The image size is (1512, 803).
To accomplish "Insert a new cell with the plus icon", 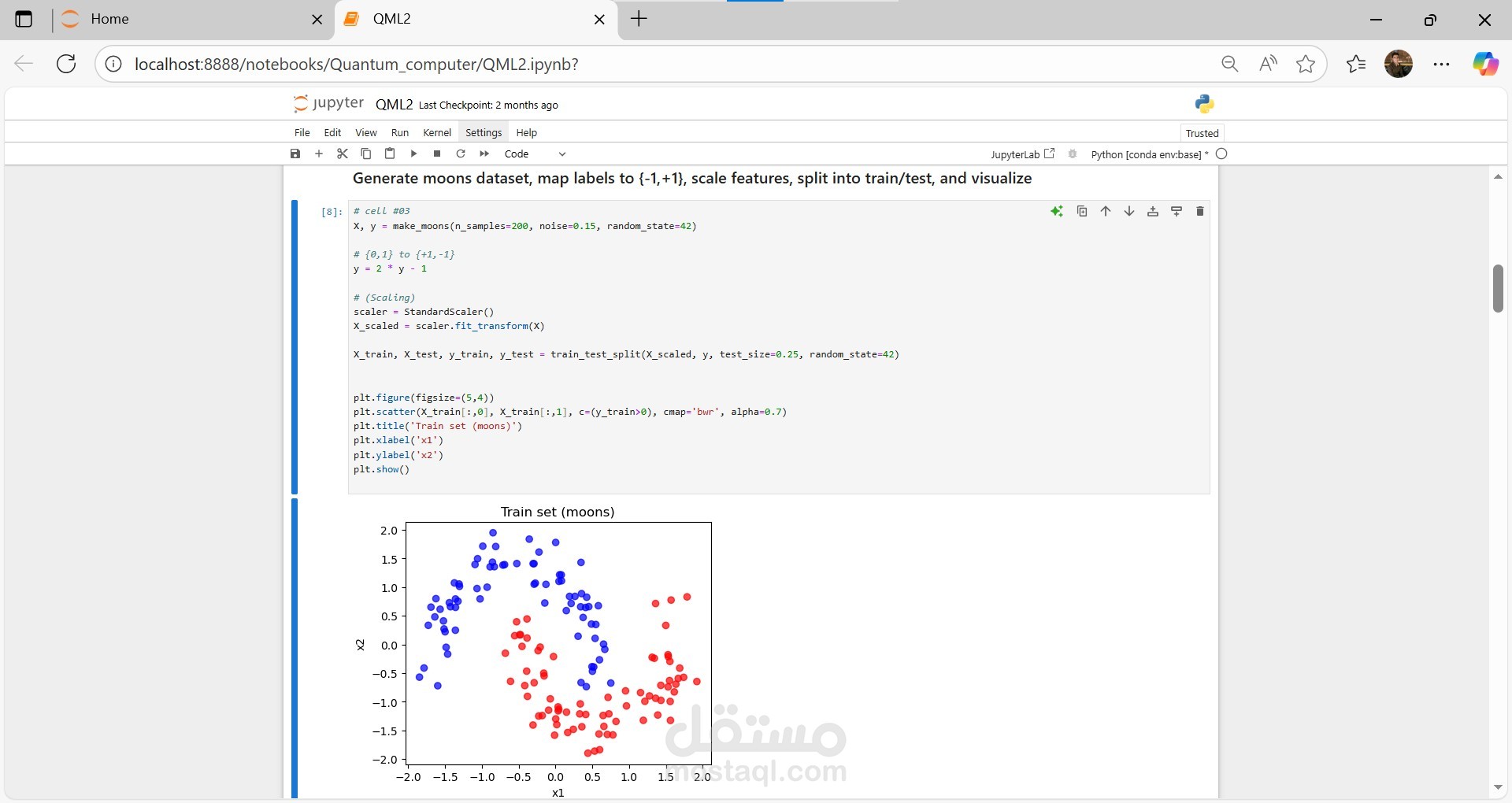I will pyautogui.click(x=318, y=154).
